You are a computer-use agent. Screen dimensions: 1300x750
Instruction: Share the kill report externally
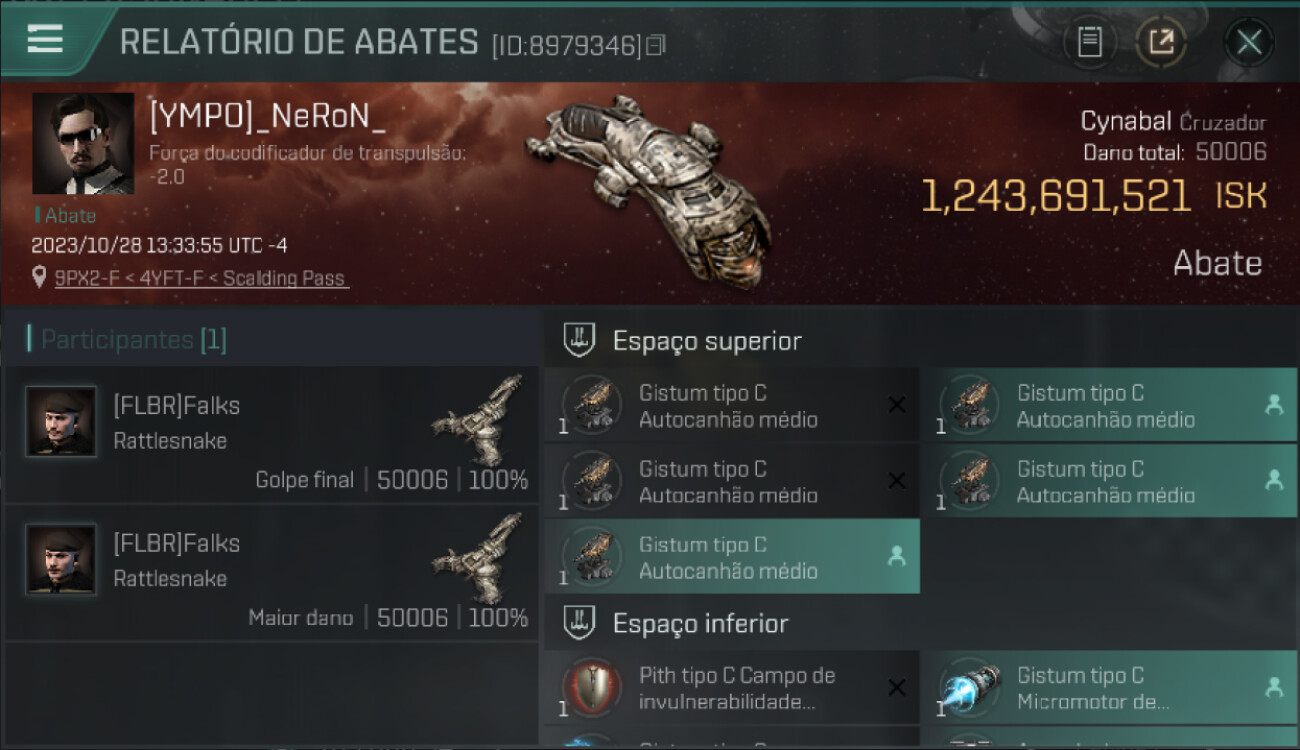pos(1161,42)
